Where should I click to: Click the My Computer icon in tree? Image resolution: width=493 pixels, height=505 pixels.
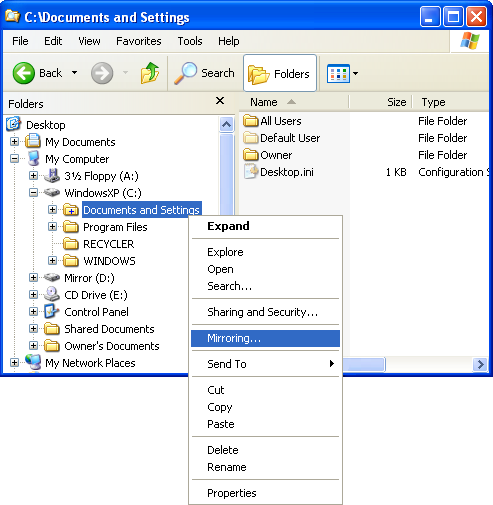click(x=34, y=158)
